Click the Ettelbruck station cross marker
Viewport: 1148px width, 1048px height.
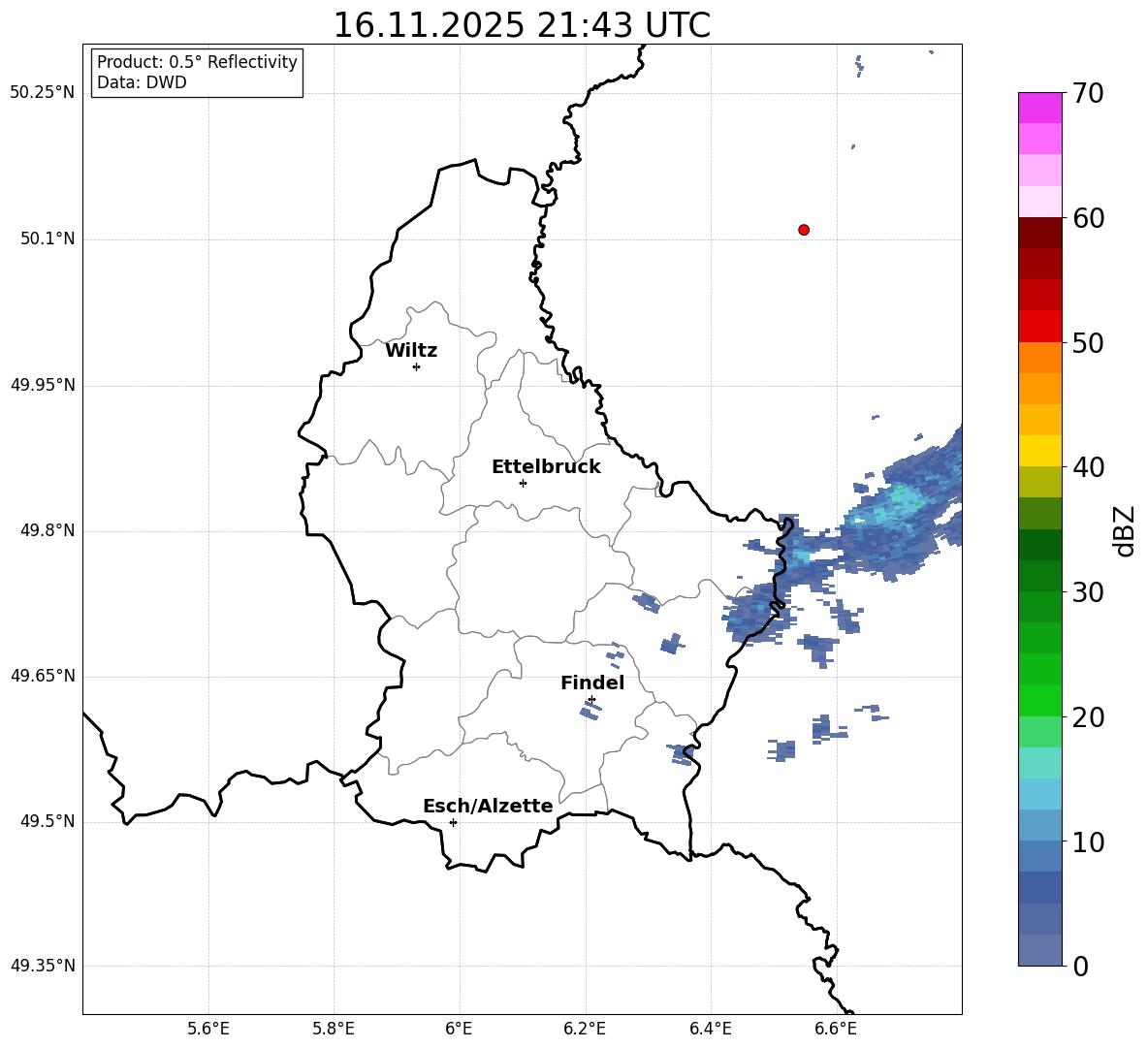pos(523,483)
